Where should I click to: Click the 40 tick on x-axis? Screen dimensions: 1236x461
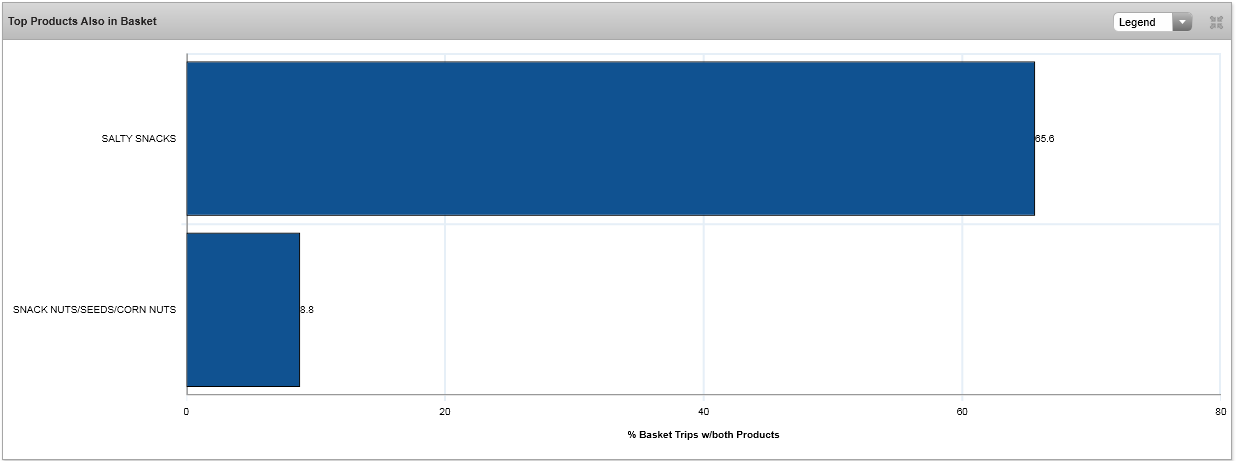[703, 412]
